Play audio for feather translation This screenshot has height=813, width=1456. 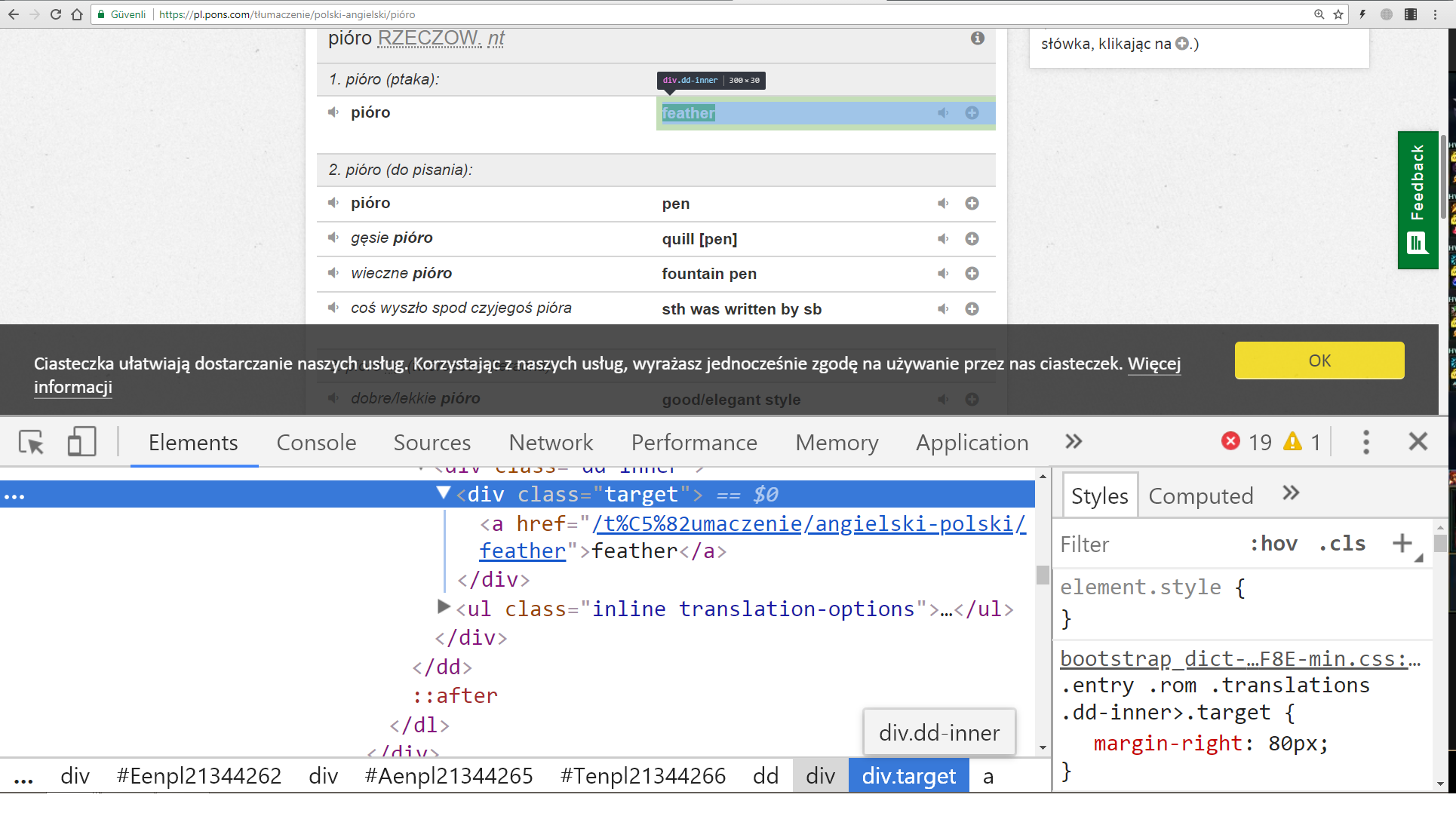pyautogui.click(x=943, y=112)
